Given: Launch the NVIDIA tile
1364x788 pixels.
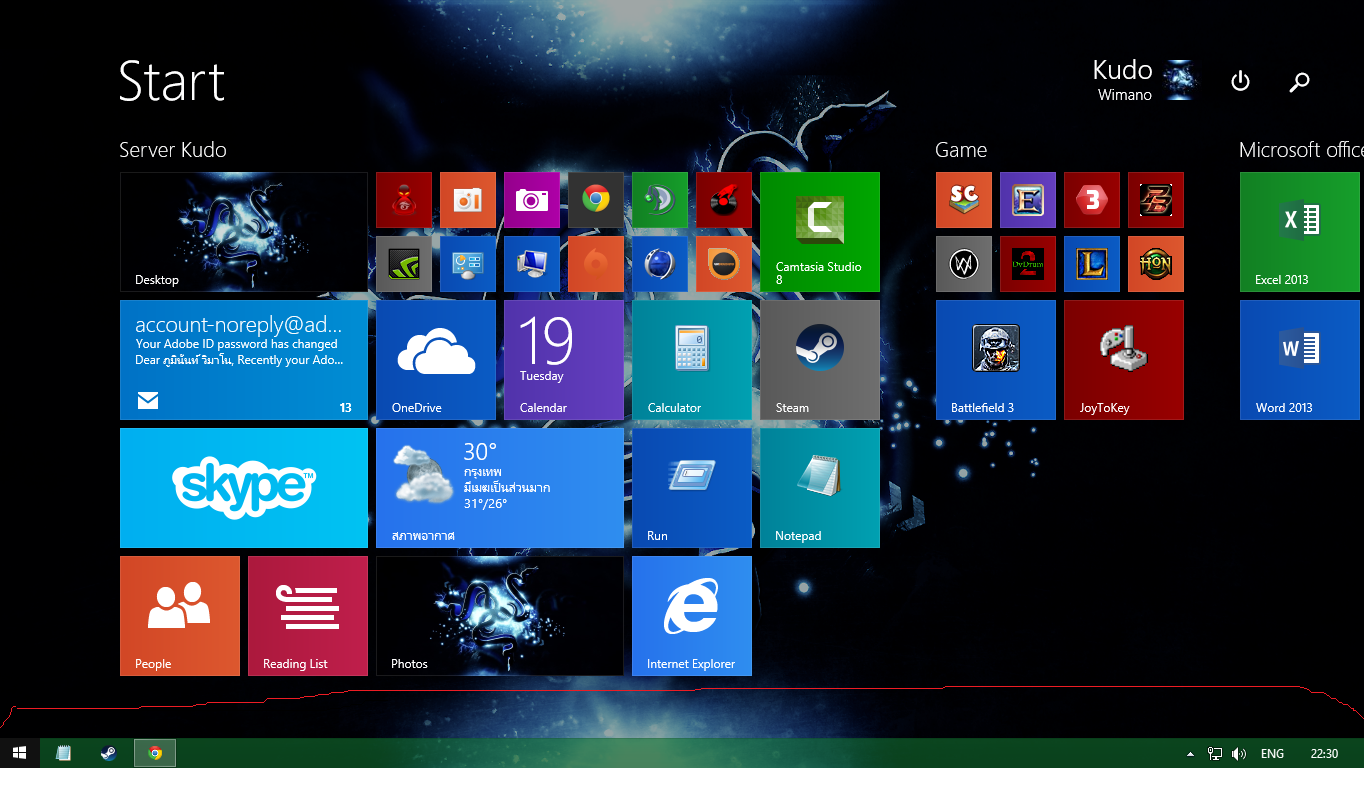Looking at the screenshot, I should [404, 264].
